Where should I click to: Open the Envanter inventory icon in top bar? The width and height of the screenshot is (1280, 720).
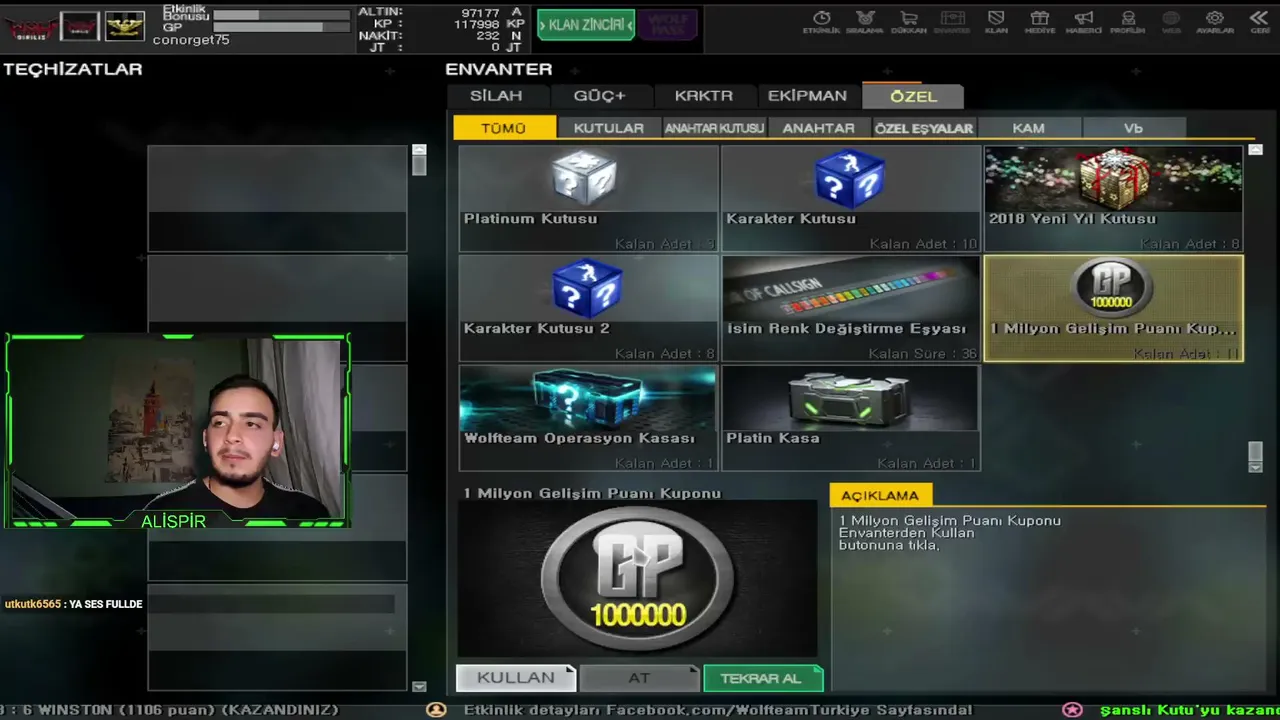(952, 22)
